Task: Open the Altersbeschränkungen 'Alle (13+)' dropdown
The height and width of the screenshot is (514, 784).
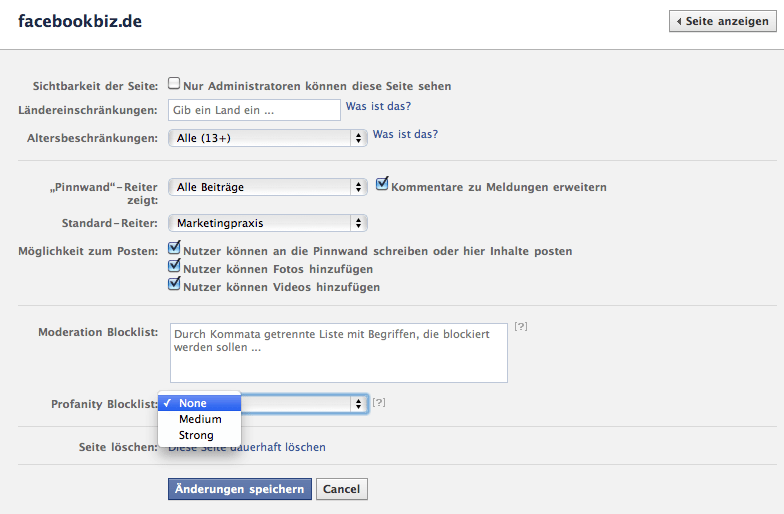Action: coord(268,138)
